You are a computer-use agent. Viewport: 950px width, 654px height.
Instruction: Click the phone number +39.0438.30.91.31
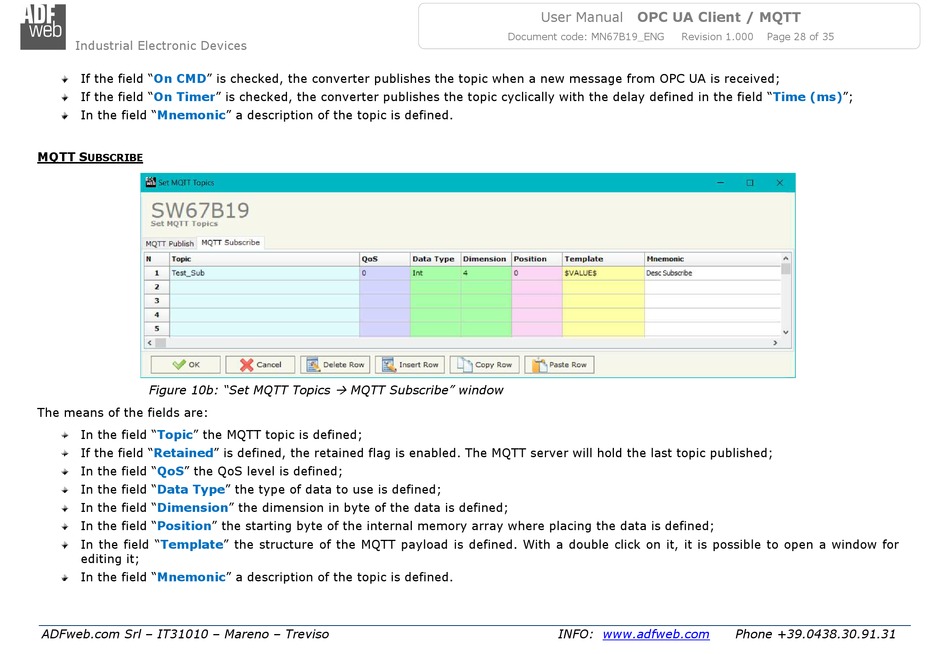click(x=836, y=634)
